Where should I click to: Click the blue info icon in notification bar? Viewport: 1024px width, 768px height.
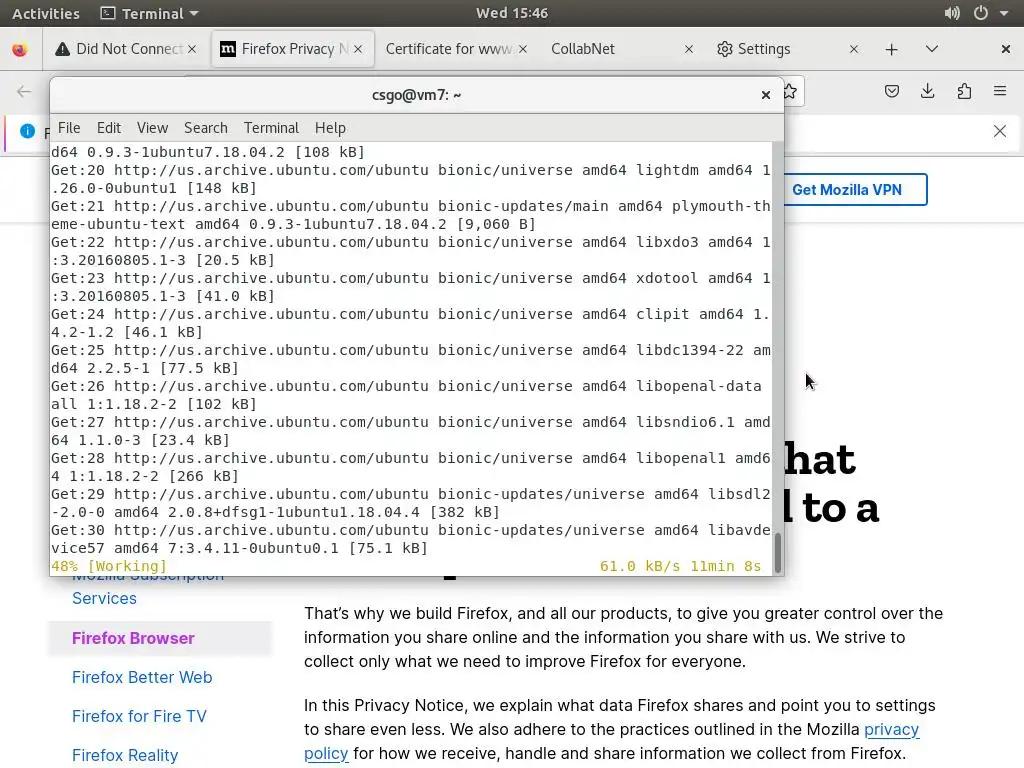pyautogui.click(x=27, y=131)
